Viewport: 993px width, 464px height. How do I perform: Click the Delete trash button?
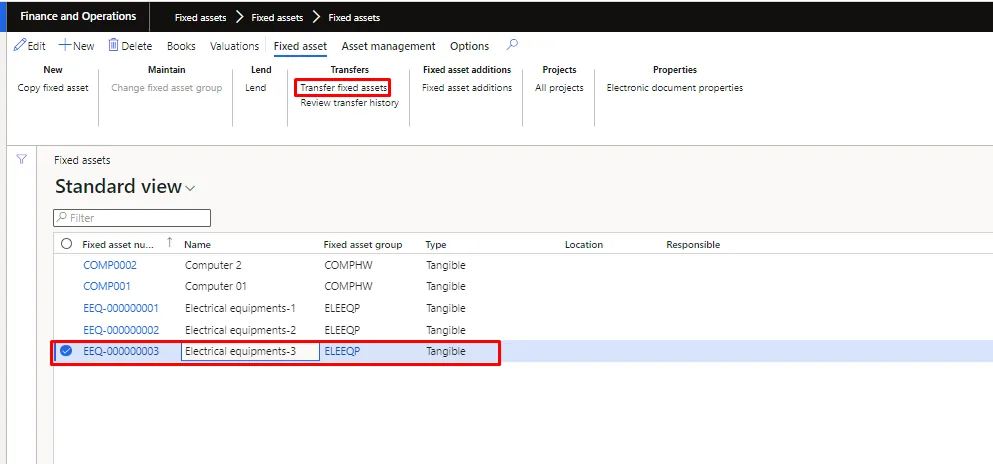click(130, 46)
